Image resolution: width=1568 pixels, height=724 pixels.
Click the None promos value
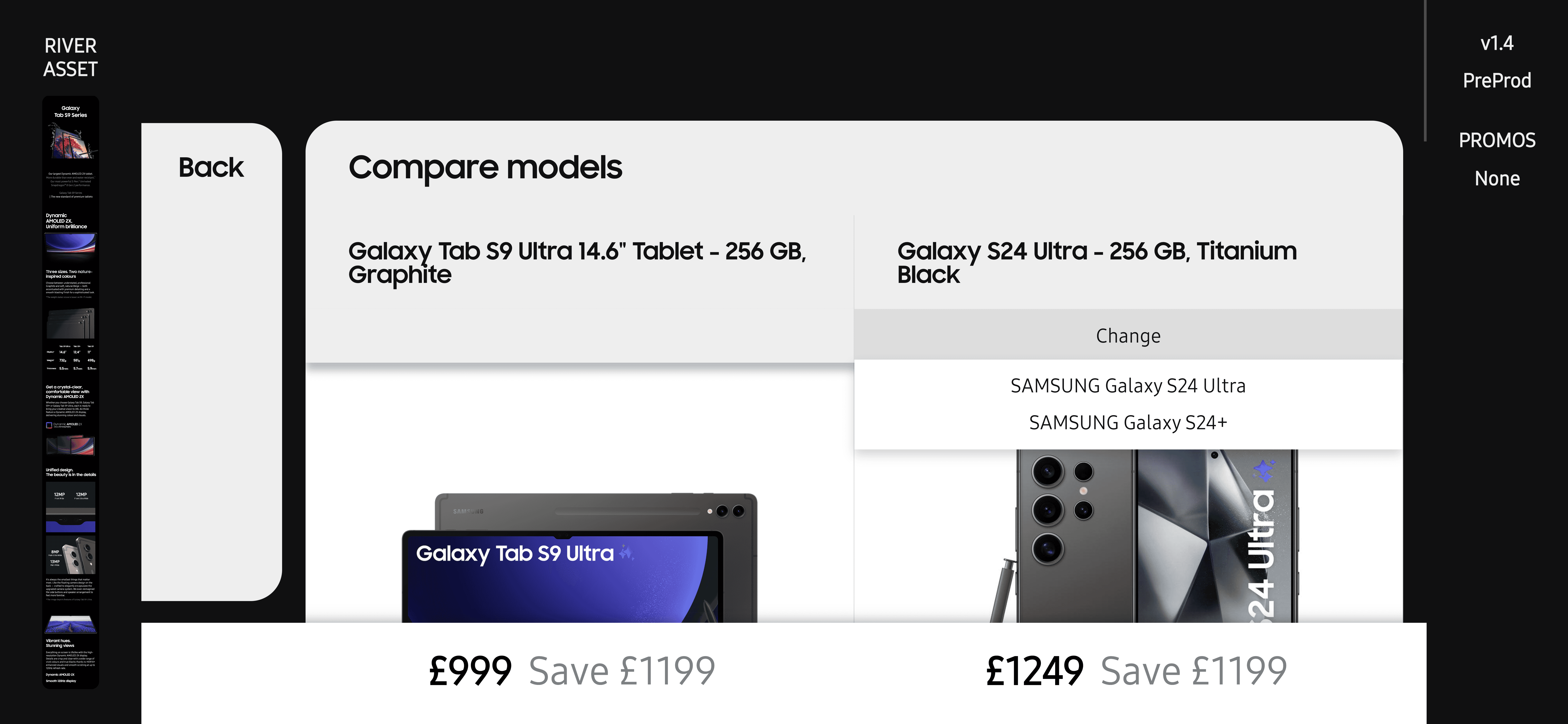click(1497, 178)
